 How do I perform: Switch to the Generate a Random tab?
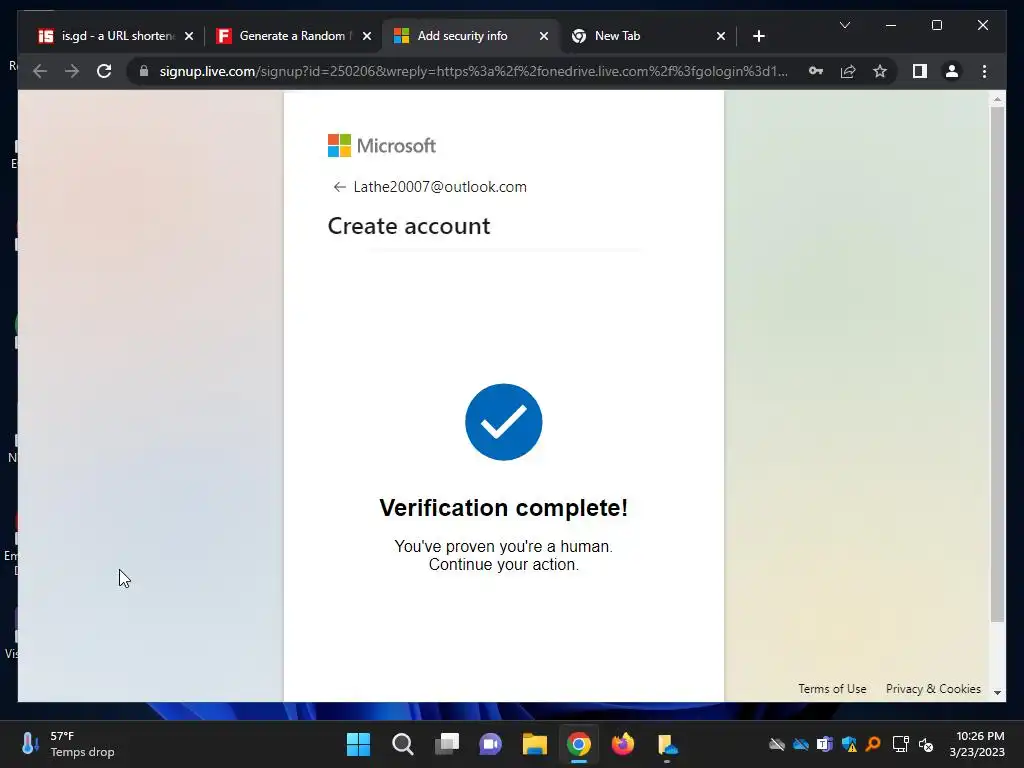[x=293, y=36]
